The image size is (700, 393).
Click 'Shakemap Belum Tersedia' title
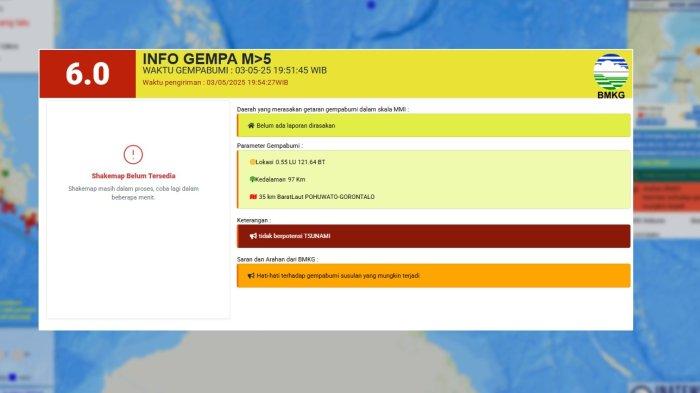[x=133, y=176]
